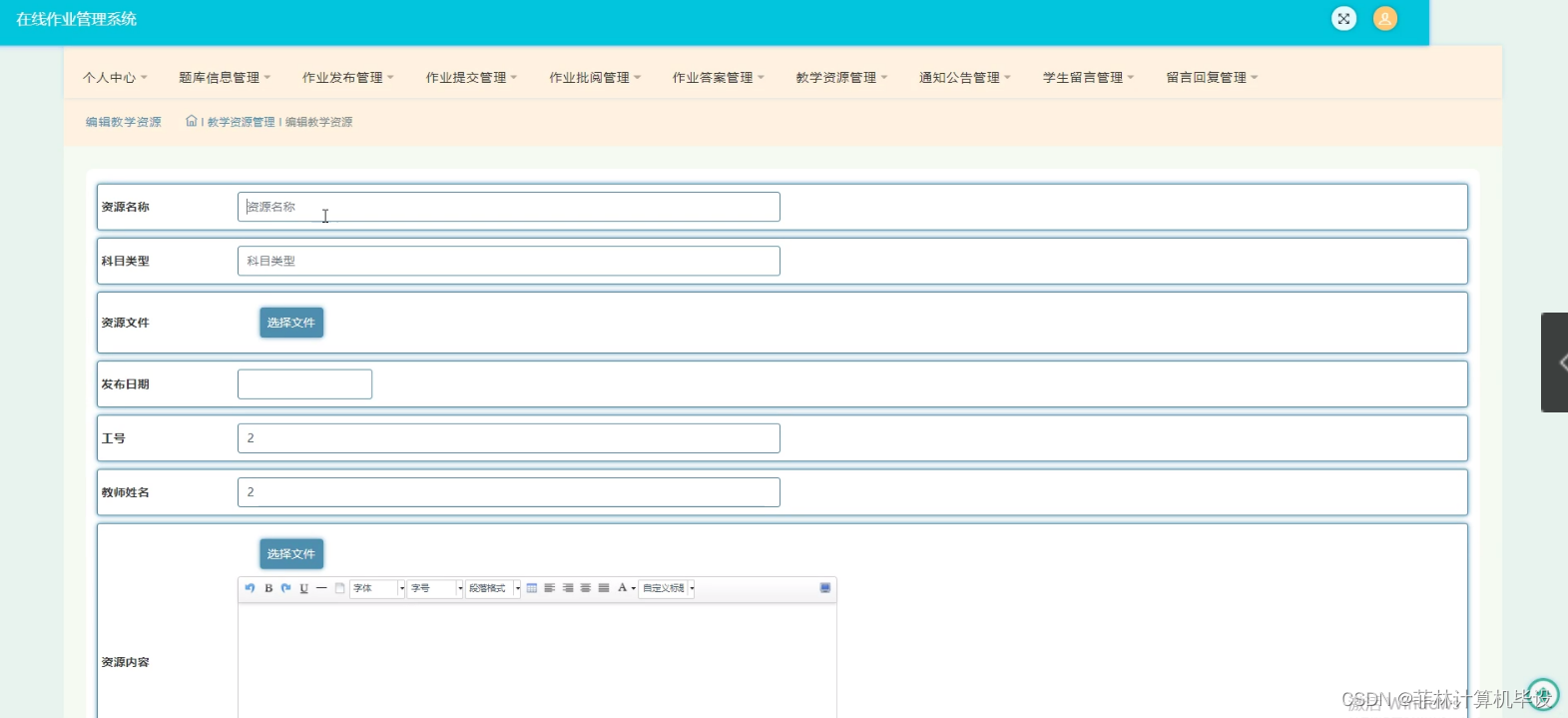Click 选择文件 button for 资源文件
The height and width of the screenshot is (718, 1568).
(291, 323)
